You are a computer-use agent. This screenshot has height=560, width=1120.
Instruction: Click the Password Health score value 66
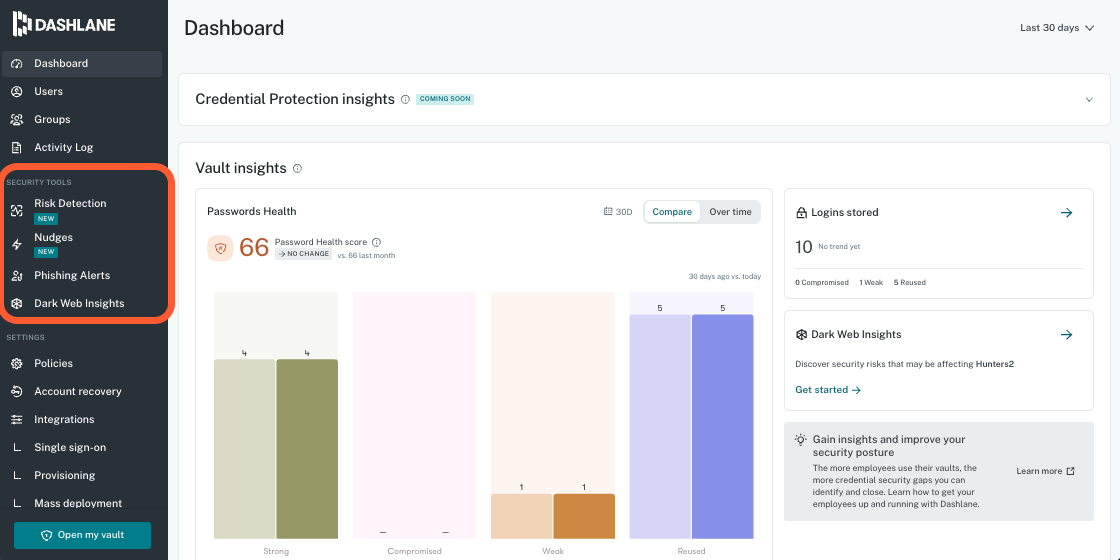pos(254,248)
